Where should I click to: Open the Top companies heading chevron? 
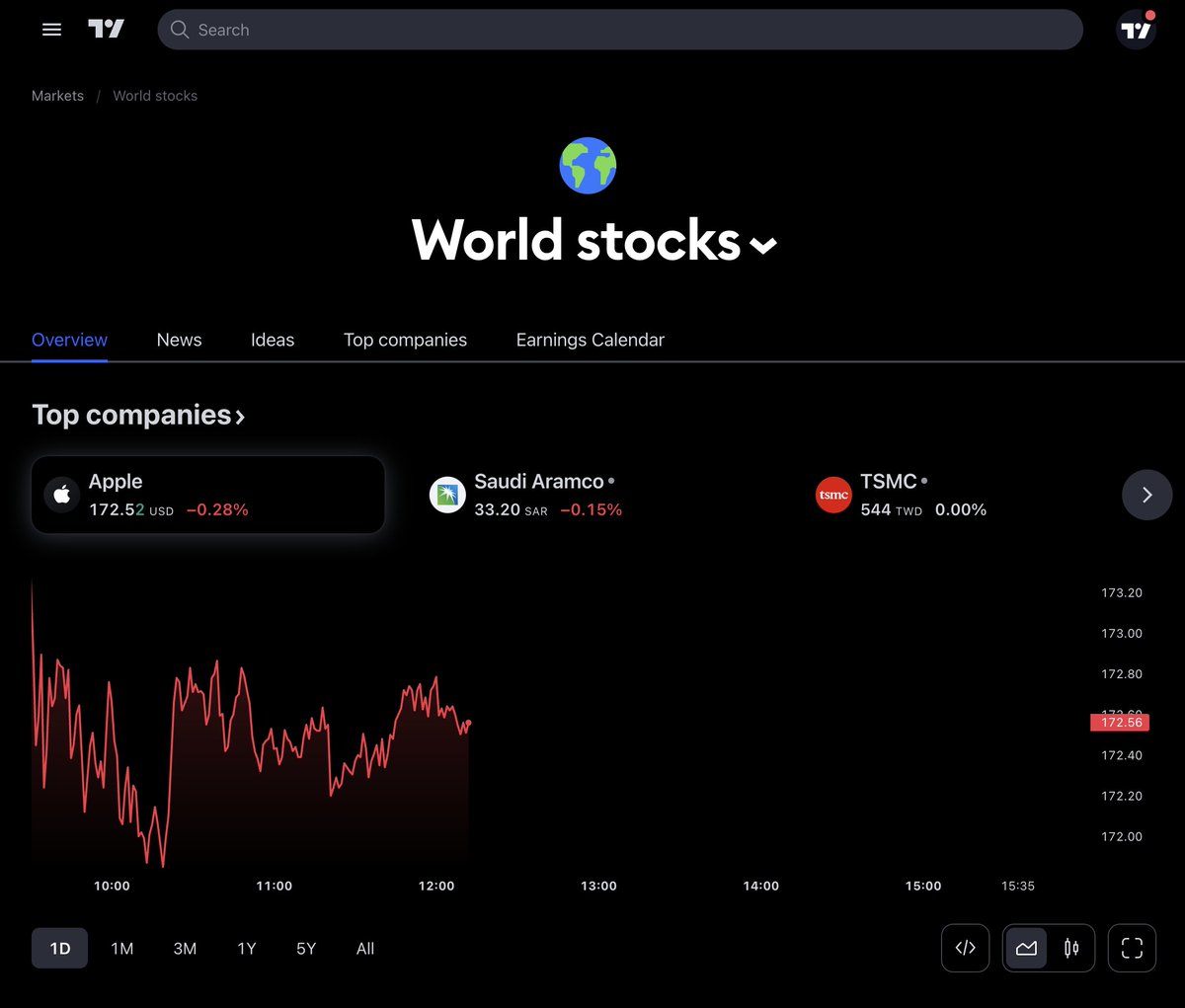pos(240,417)
